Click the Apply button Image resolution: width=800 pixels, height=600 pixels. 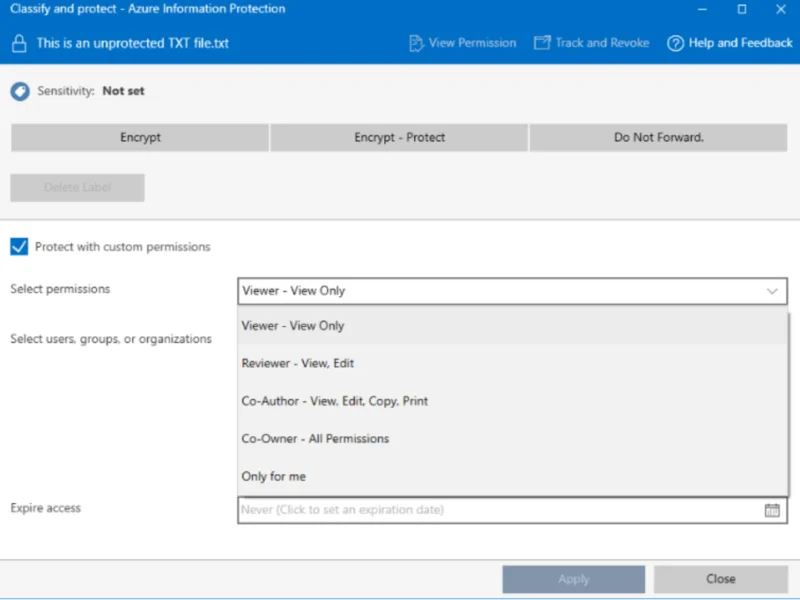(x=573, y=579)
